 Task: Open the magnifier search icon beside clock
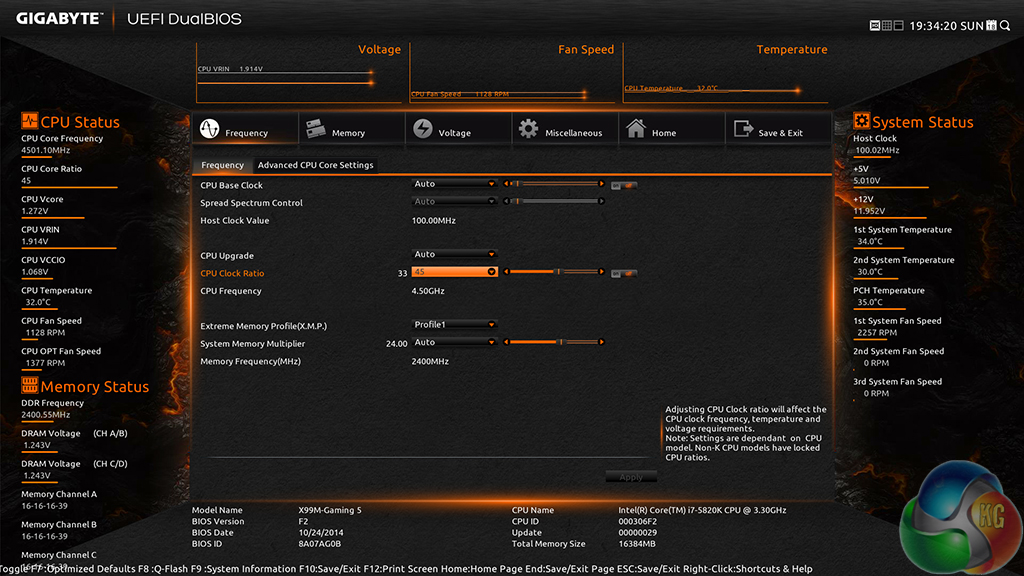click(1005, 25)
